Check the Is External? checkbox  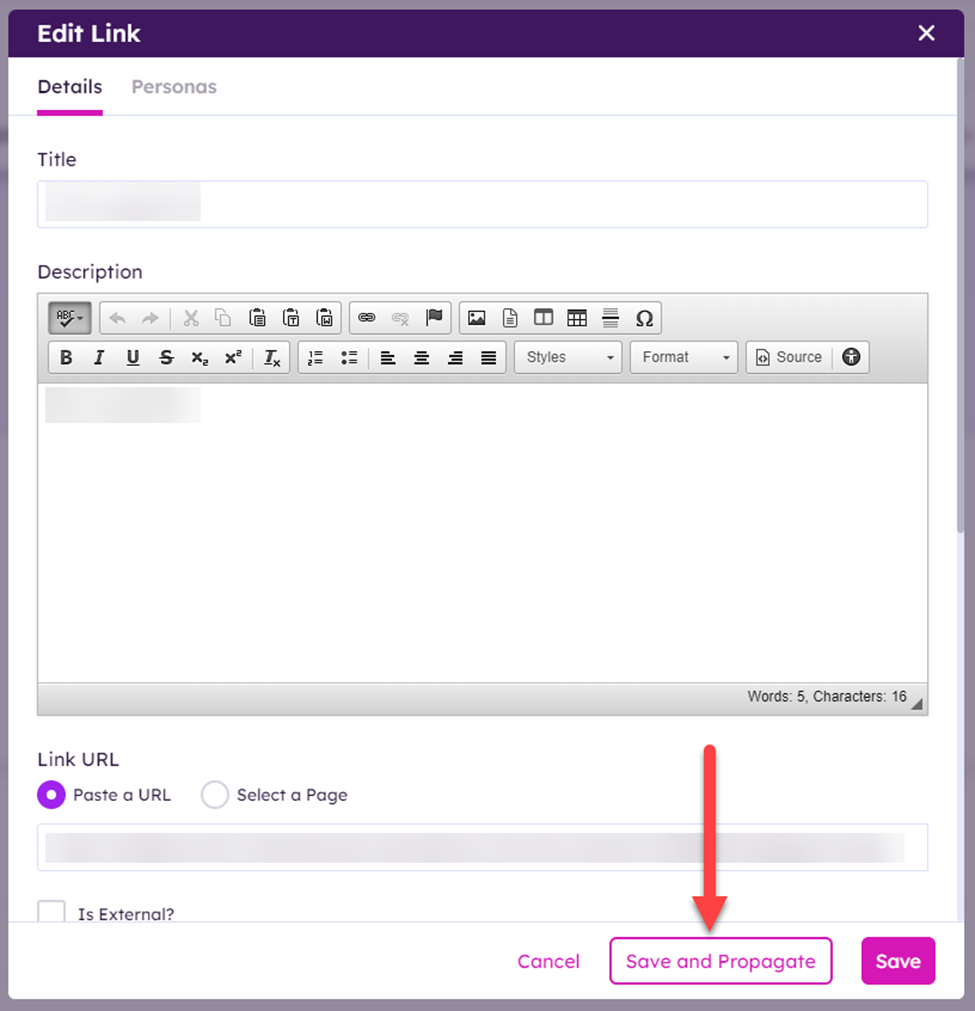pyautogui.click(x=51, y=912)
